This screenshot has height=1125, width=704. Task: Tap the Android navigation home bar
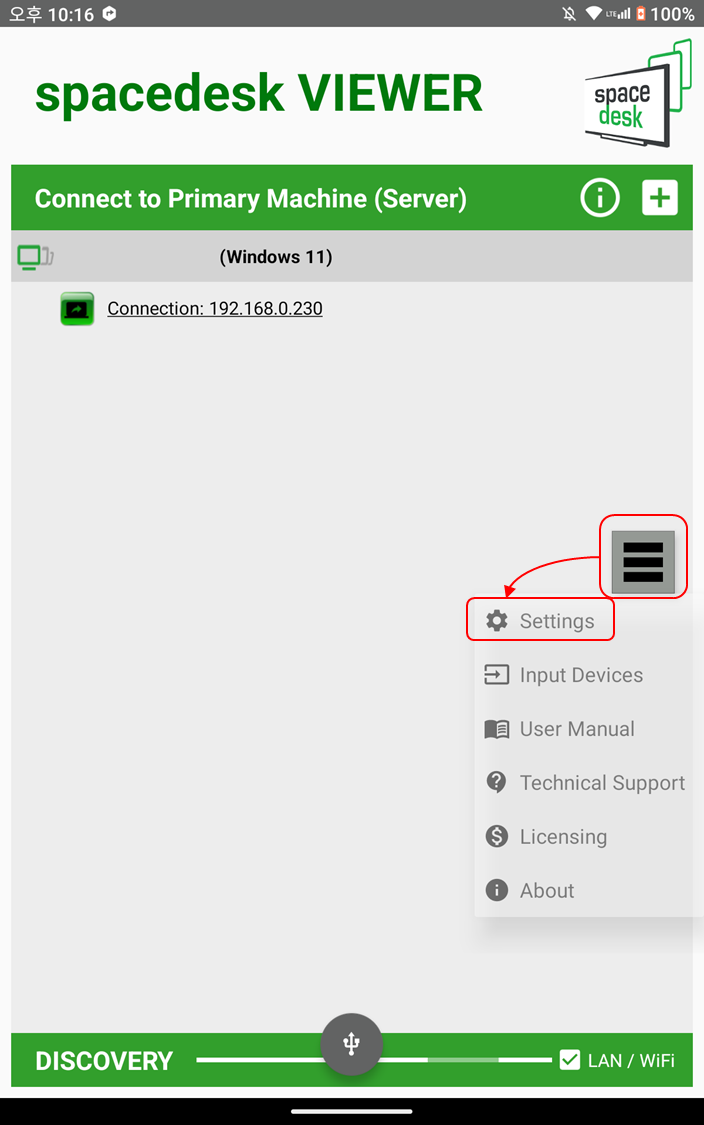click(352, 1111)
